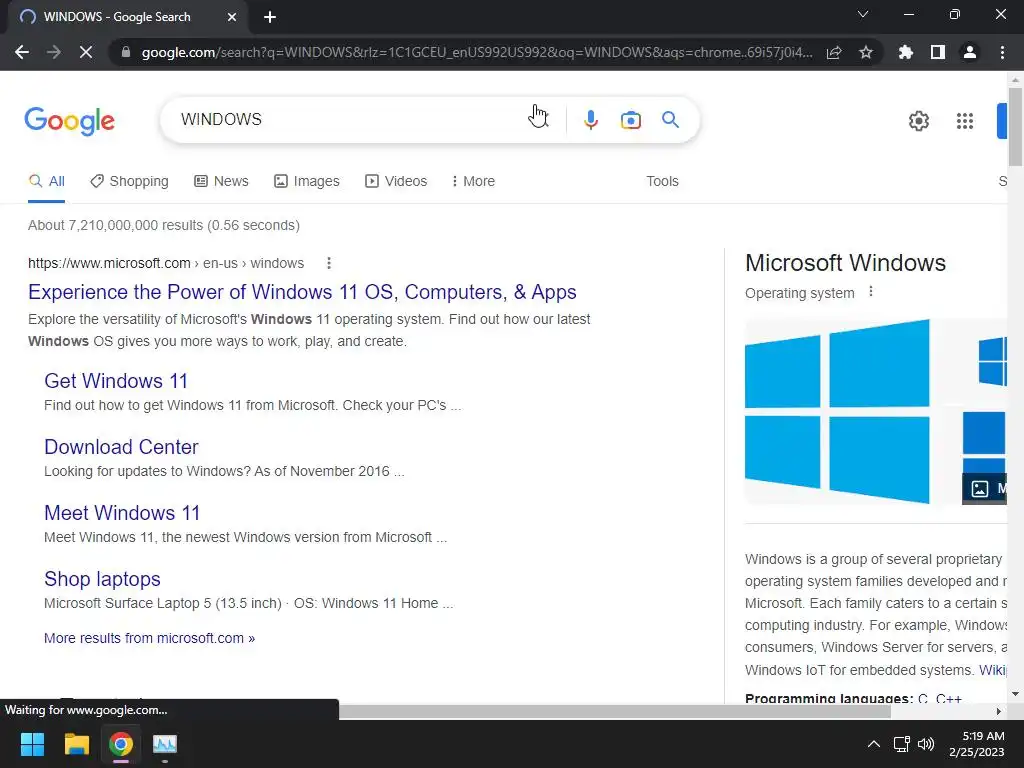This screenshot has height=768, width=1024.
Task: Open the Google apps grid
Action: (965, 121)
